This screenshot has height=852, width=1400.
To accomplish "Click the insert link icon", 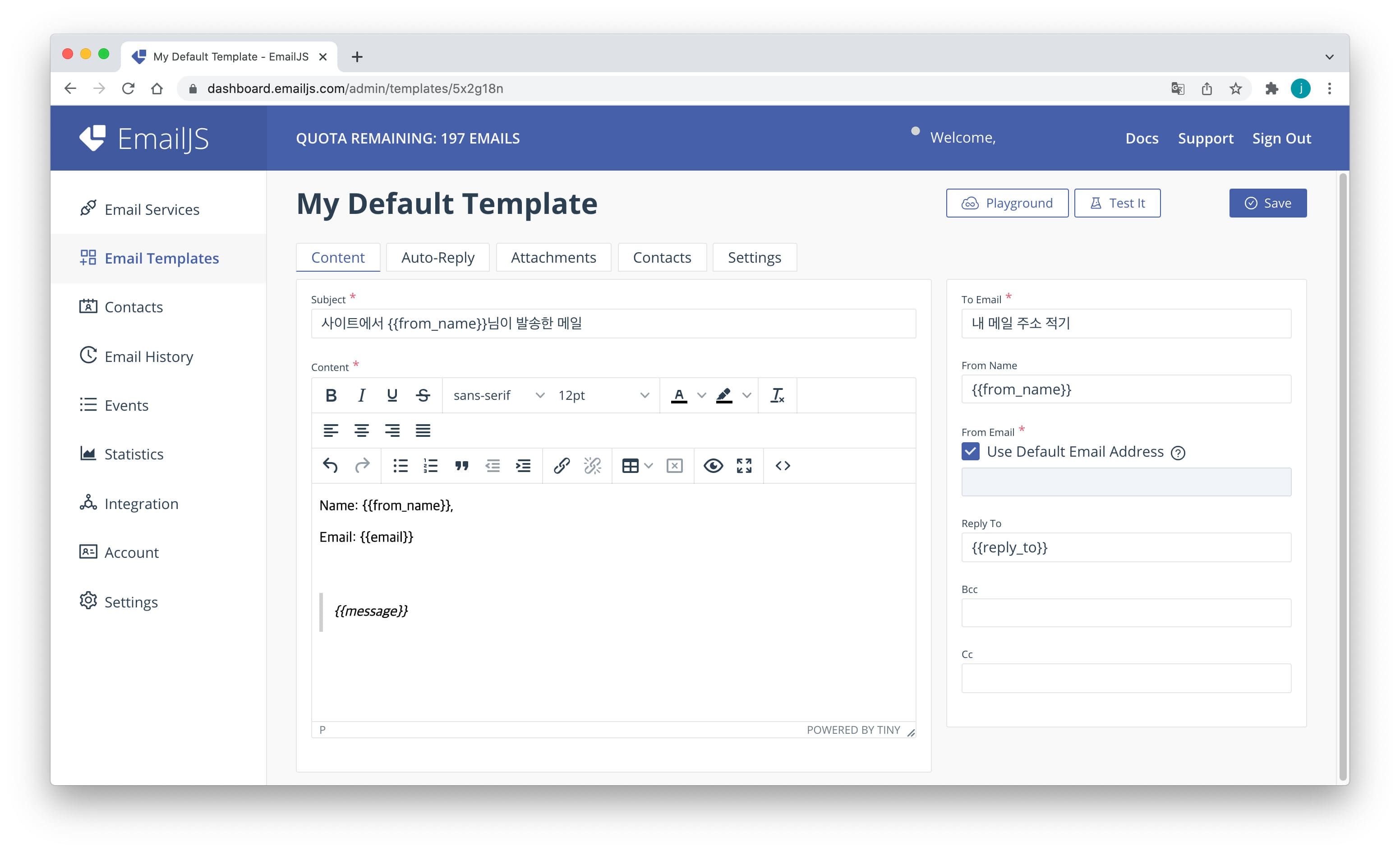I will [x=562, y=466].
